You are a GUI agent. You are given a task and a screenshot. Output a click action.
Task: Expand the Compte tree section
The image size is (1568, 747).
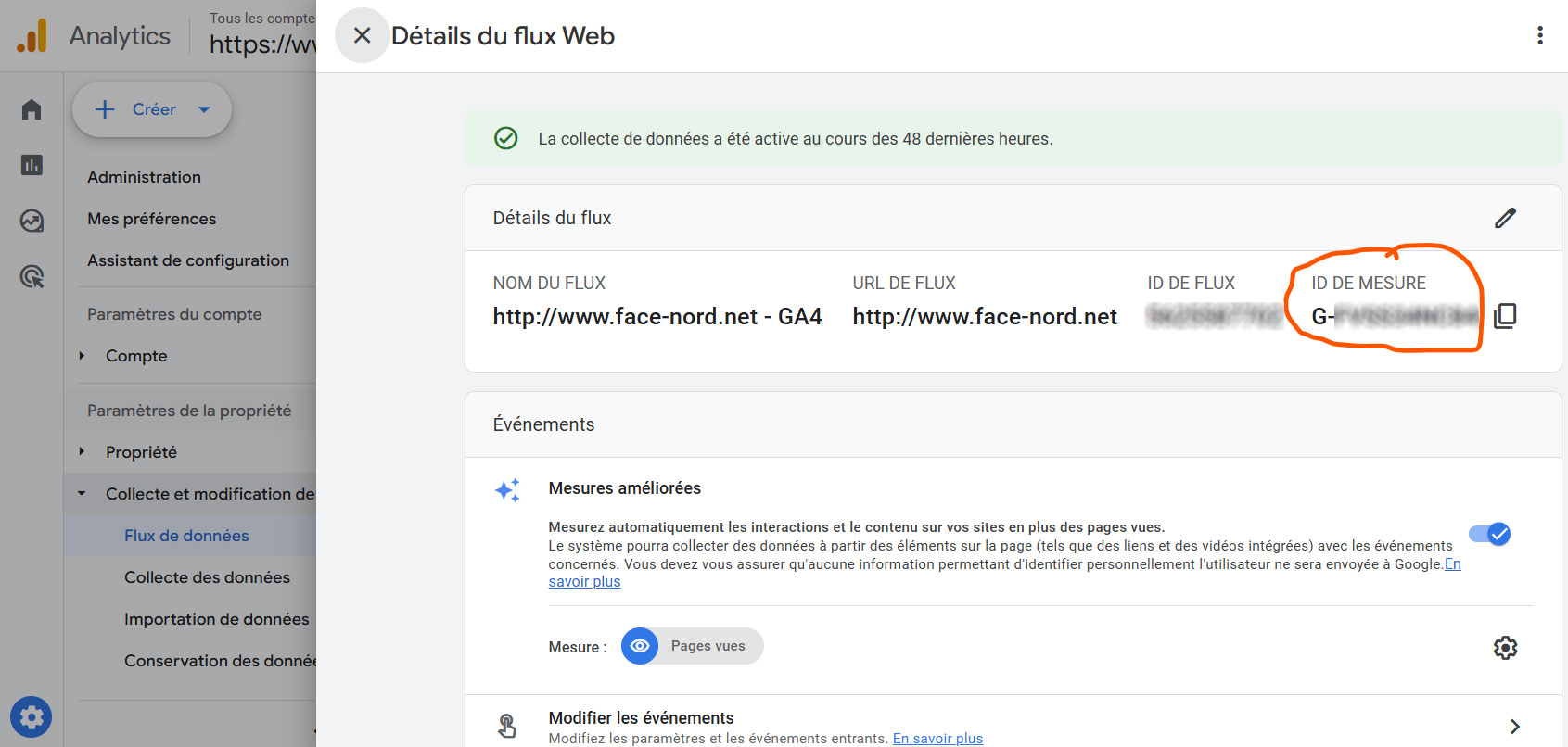coord(83,356)
